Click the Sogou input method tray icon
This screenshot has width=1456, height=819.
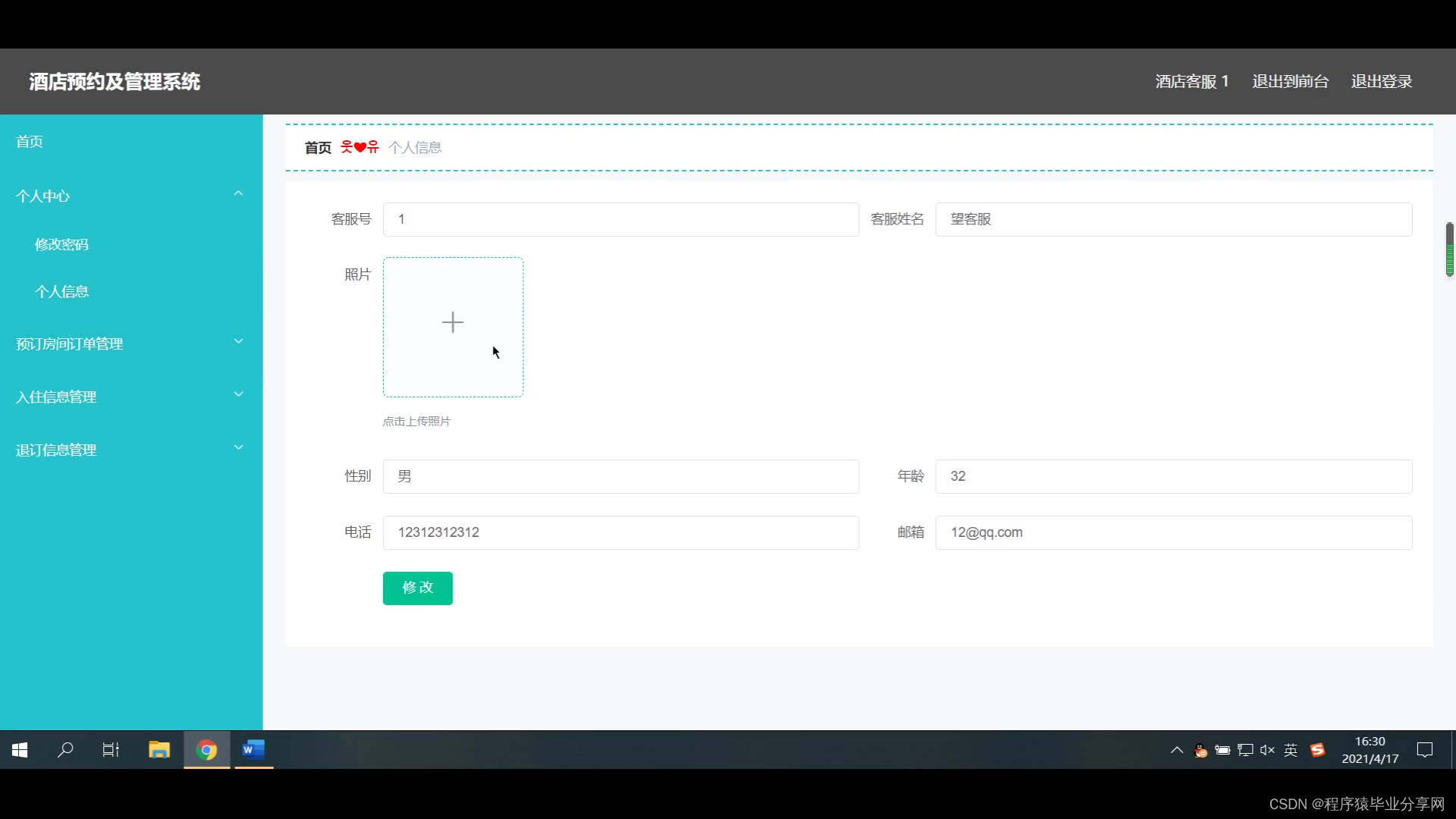[x=1318, y=750]
